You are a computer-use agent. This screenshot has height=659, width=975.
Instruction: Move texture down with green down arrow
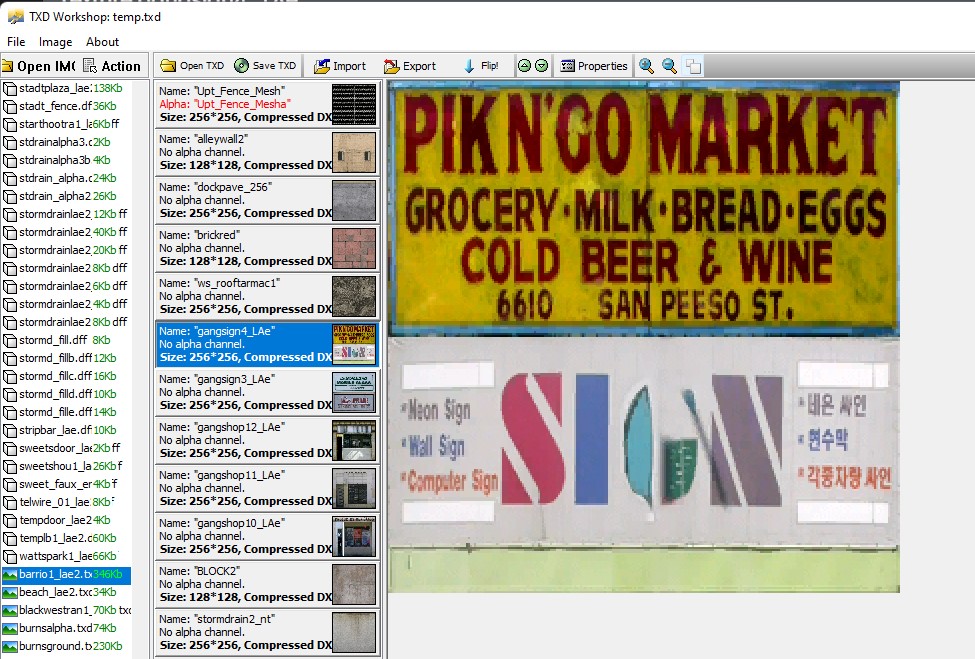point(542,66)
